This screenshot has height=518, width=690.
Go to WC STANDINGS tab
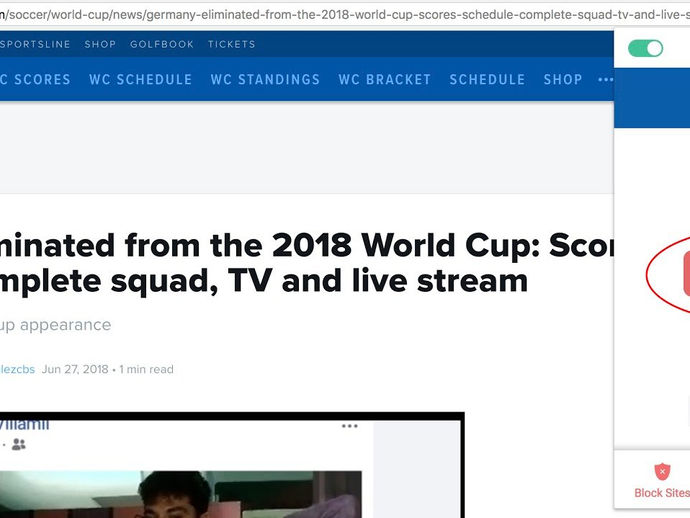pyautogui.click(x=265, y=79)
